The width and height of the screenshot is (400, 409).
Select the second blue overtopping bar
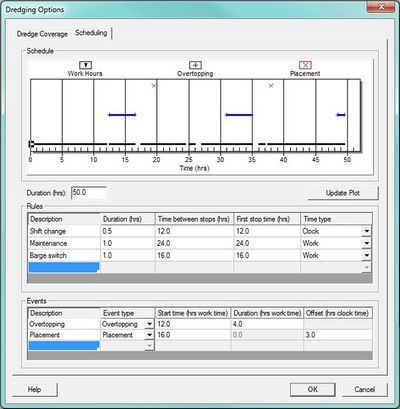[x=239, y=115]
